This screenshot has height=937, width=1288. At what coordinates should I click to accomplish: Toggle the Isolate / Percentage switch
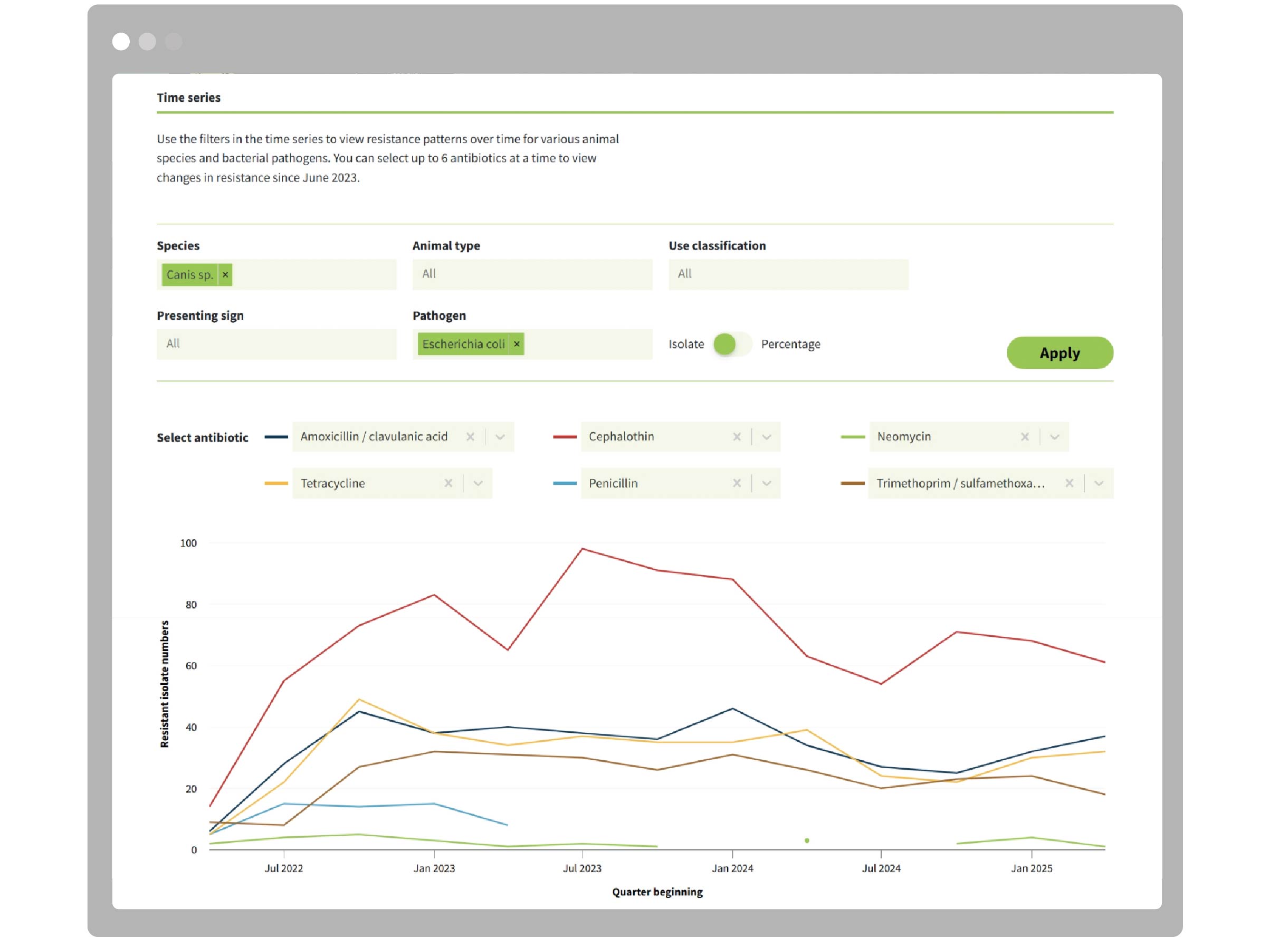click(x=731, y=344)
